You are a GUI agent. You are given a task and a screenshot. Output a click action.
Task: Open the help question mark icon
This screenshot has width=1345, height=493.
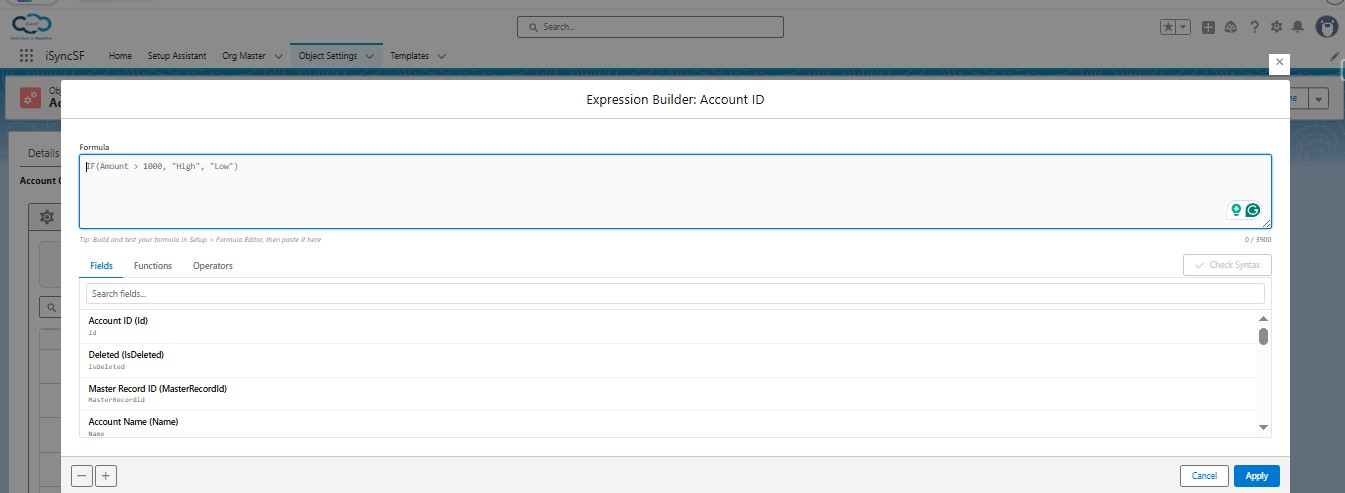pos(1254,27)
